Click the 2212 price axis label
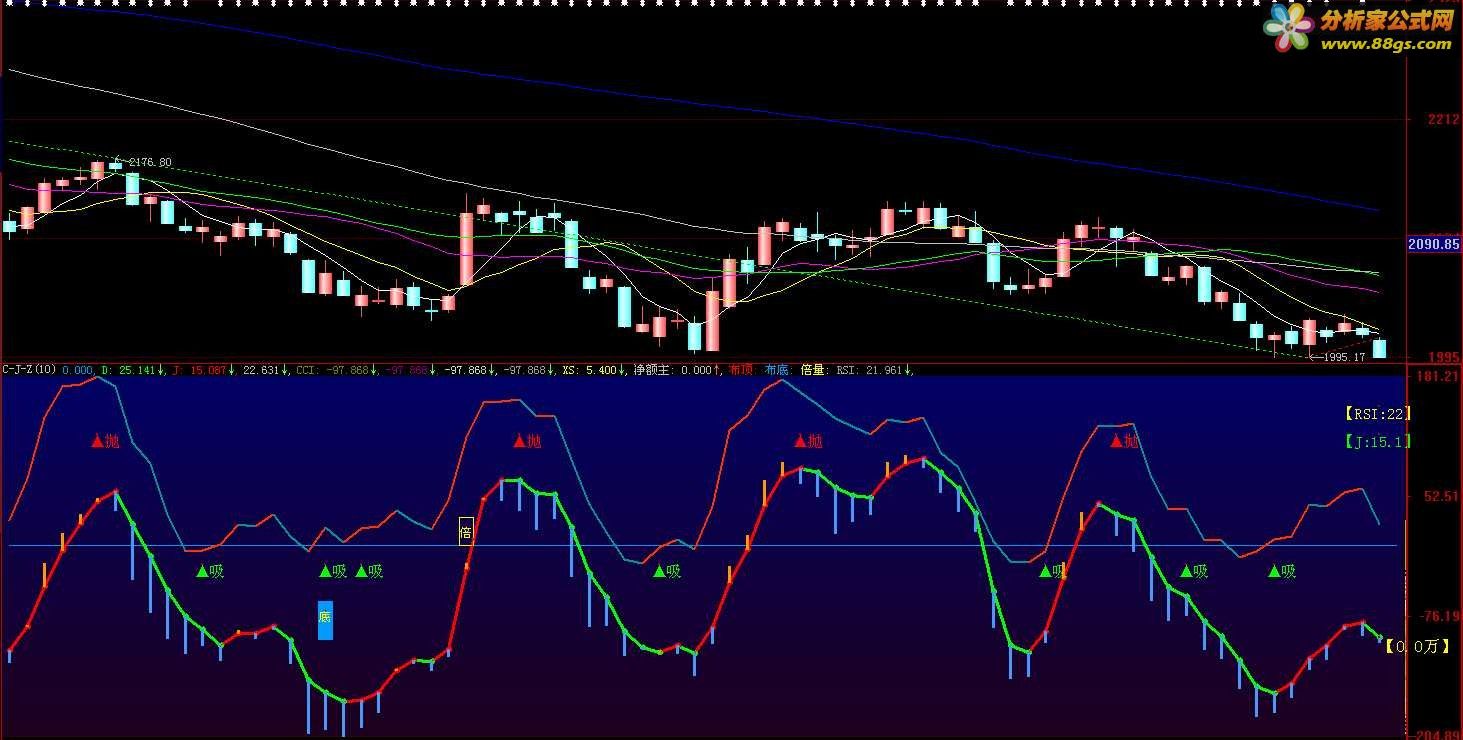This screenshot has width=1463, height=740. point(1444,120)
